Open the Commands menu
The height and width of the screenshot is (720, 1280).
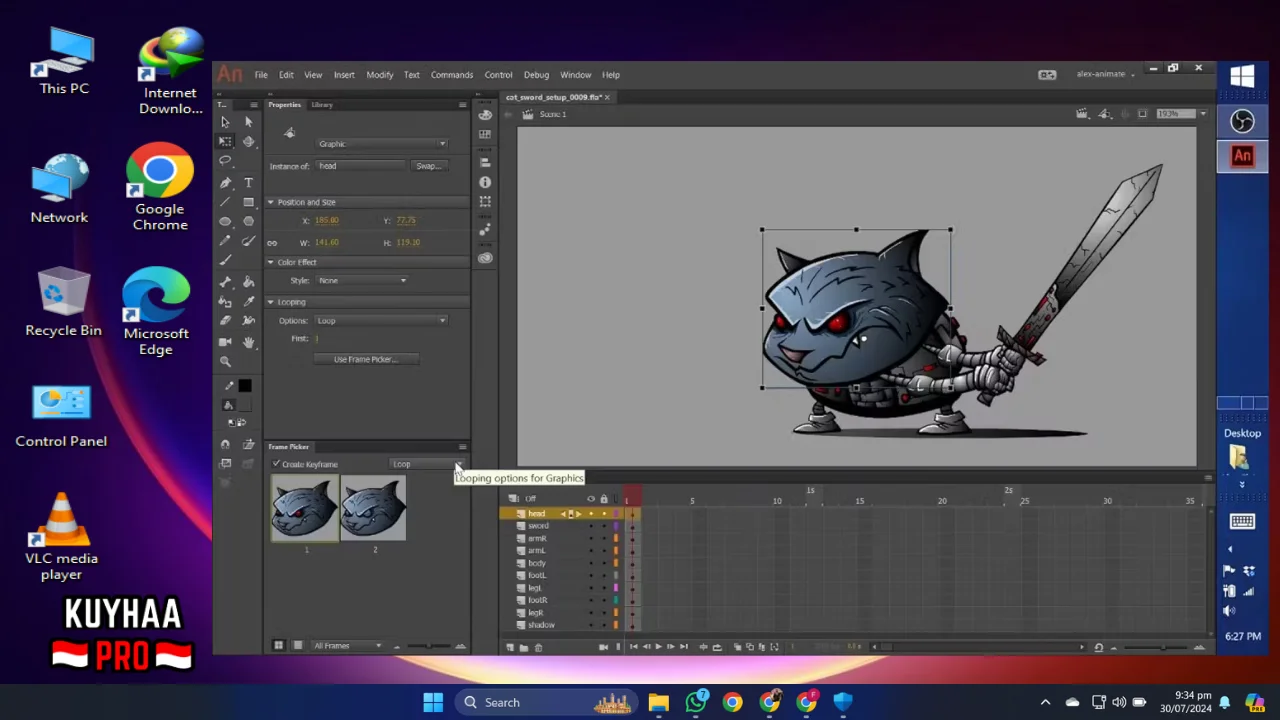click(452, 75)
